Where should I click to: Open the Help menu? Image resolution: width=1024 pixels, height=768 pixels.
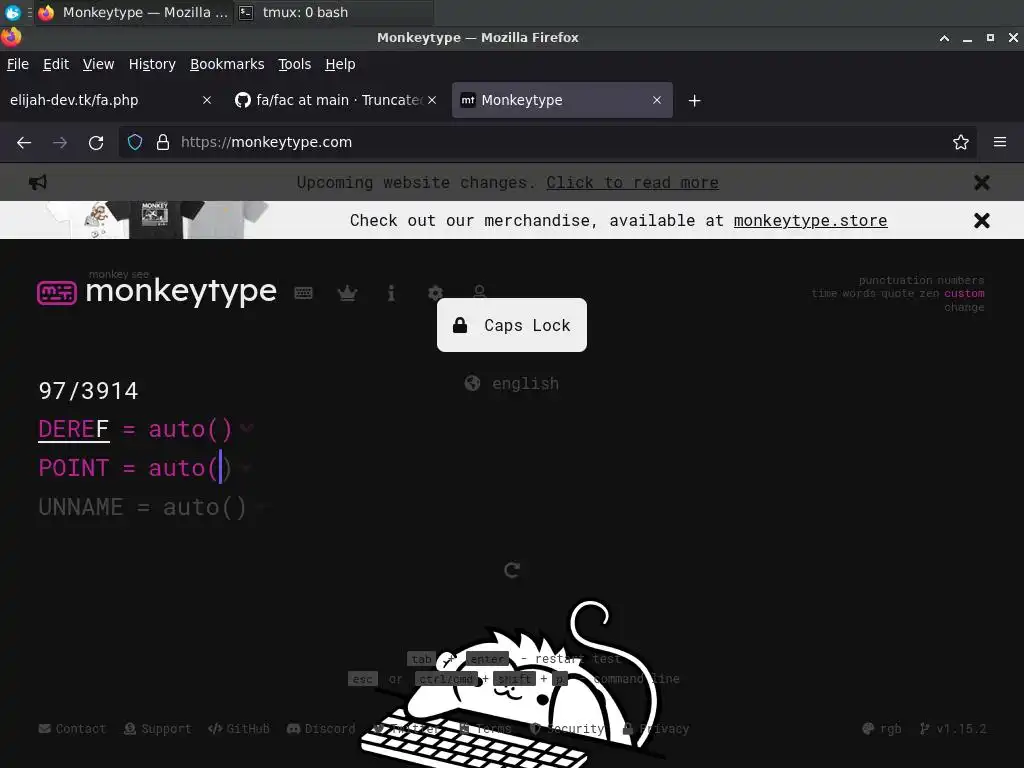point(340,64)
